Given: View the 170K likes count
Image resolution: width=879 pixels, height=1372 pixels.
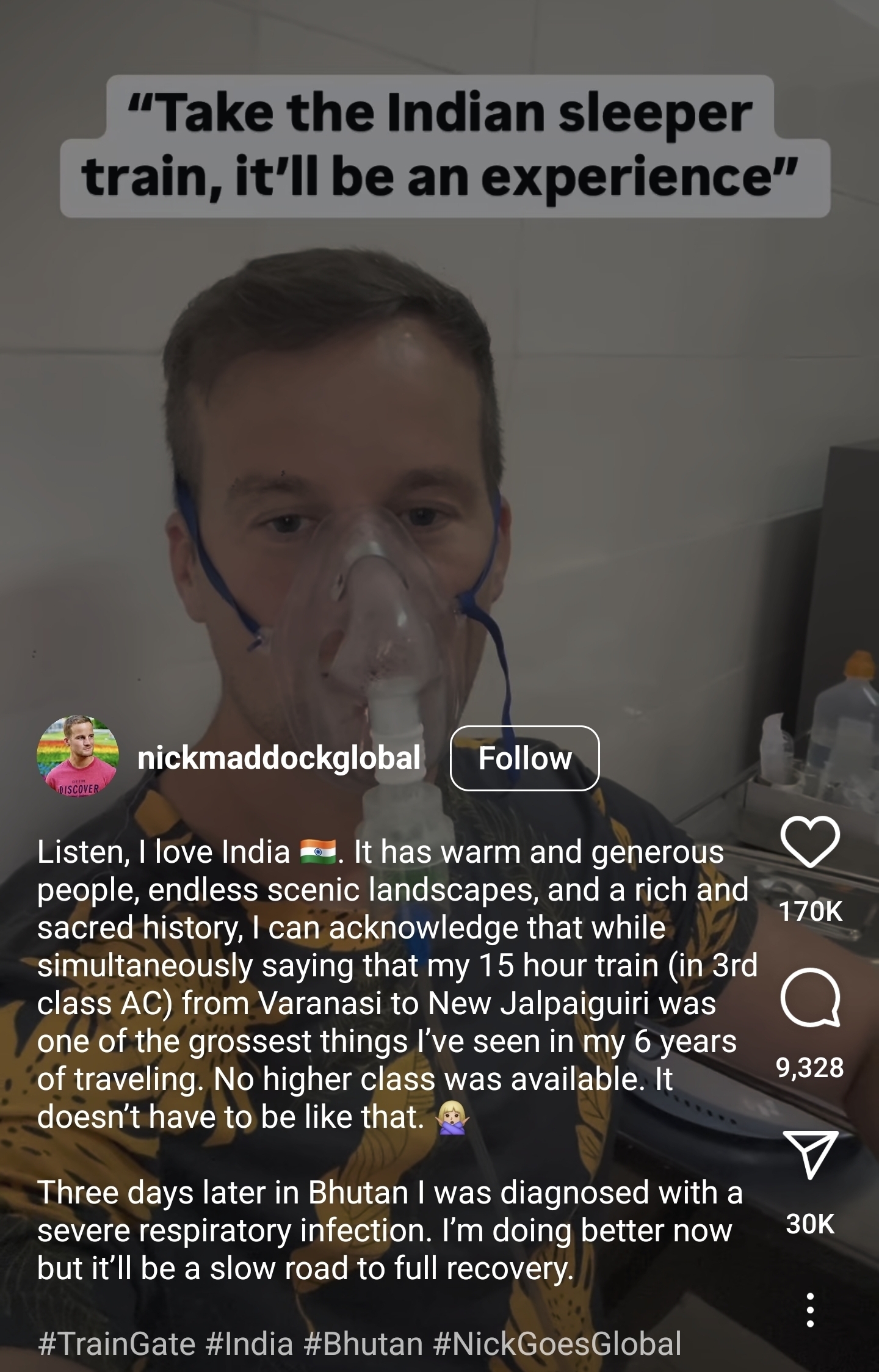Looking at the screenshot, I should tap(811, 912).
